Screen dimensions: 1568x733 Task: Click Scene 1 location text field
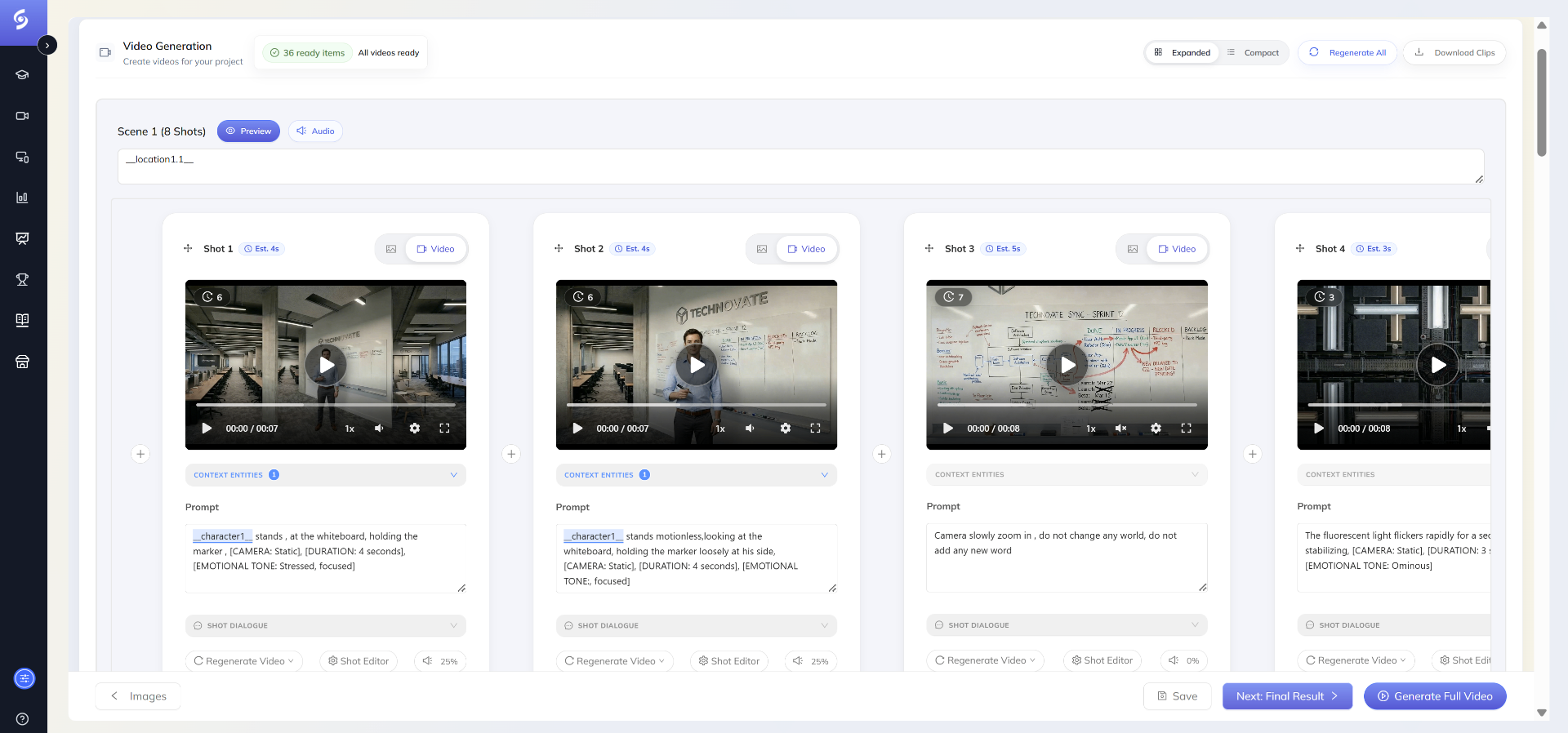pos(800,167)
